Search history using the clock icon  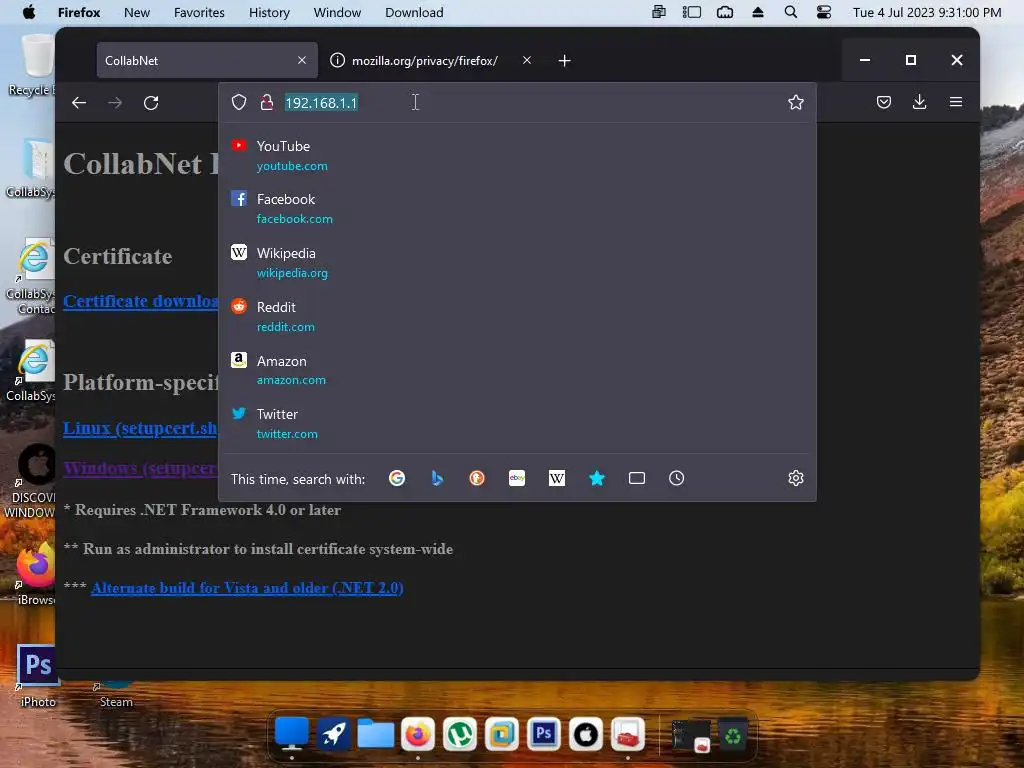[677, 479]
